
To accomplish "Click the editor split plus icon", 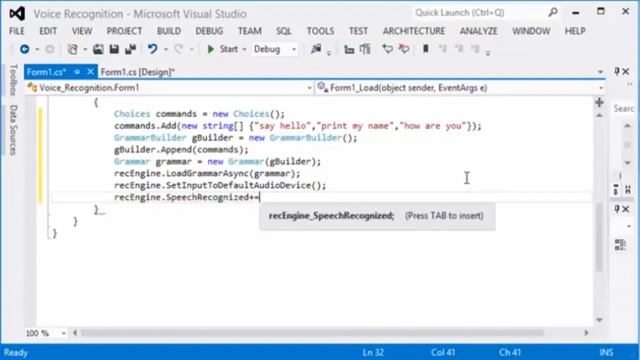I will point(599,102).
